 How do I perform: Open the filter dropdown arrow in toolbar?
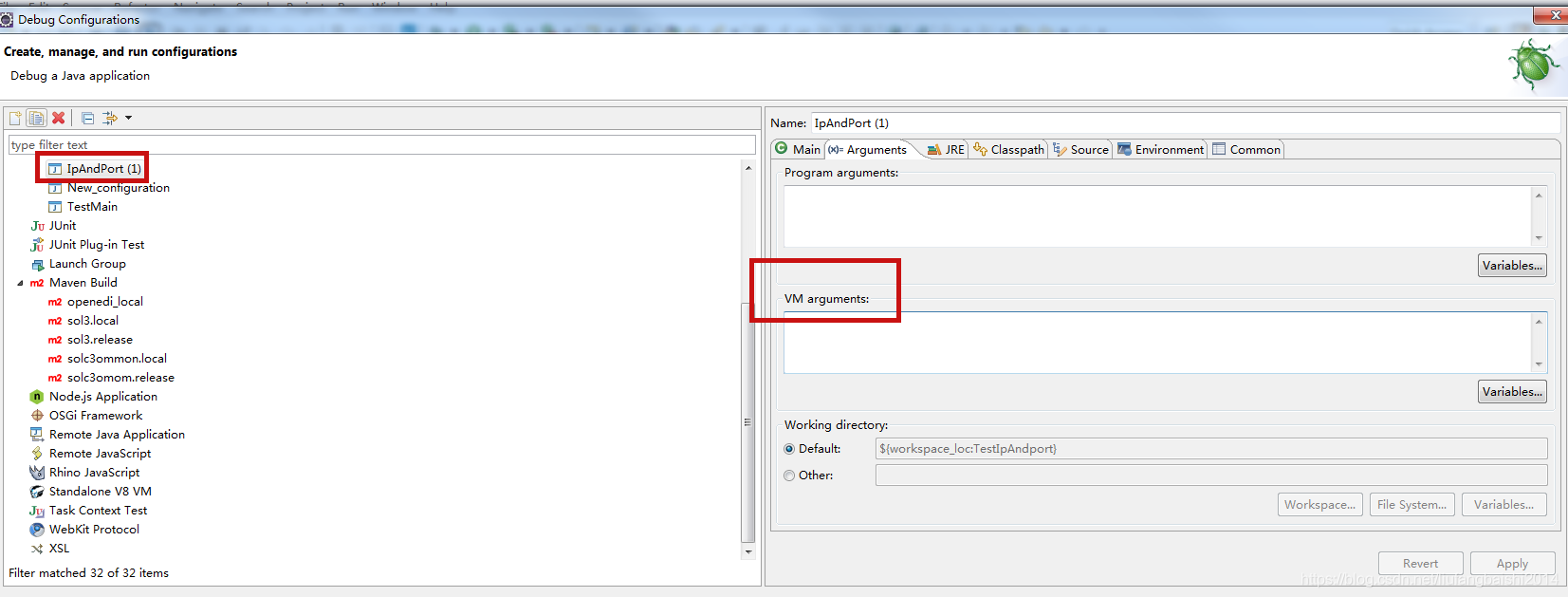click(128, 118)
